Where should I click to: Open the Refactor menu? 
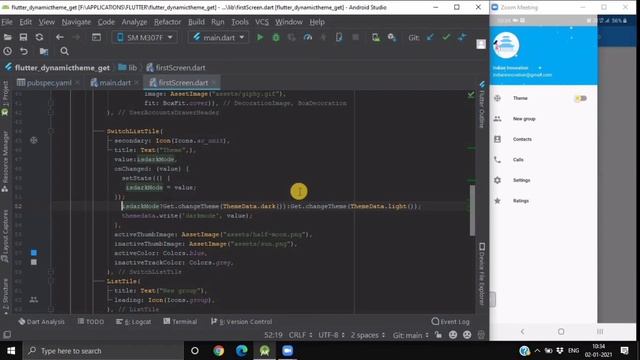pyautogui.click(x=167, y=22)
